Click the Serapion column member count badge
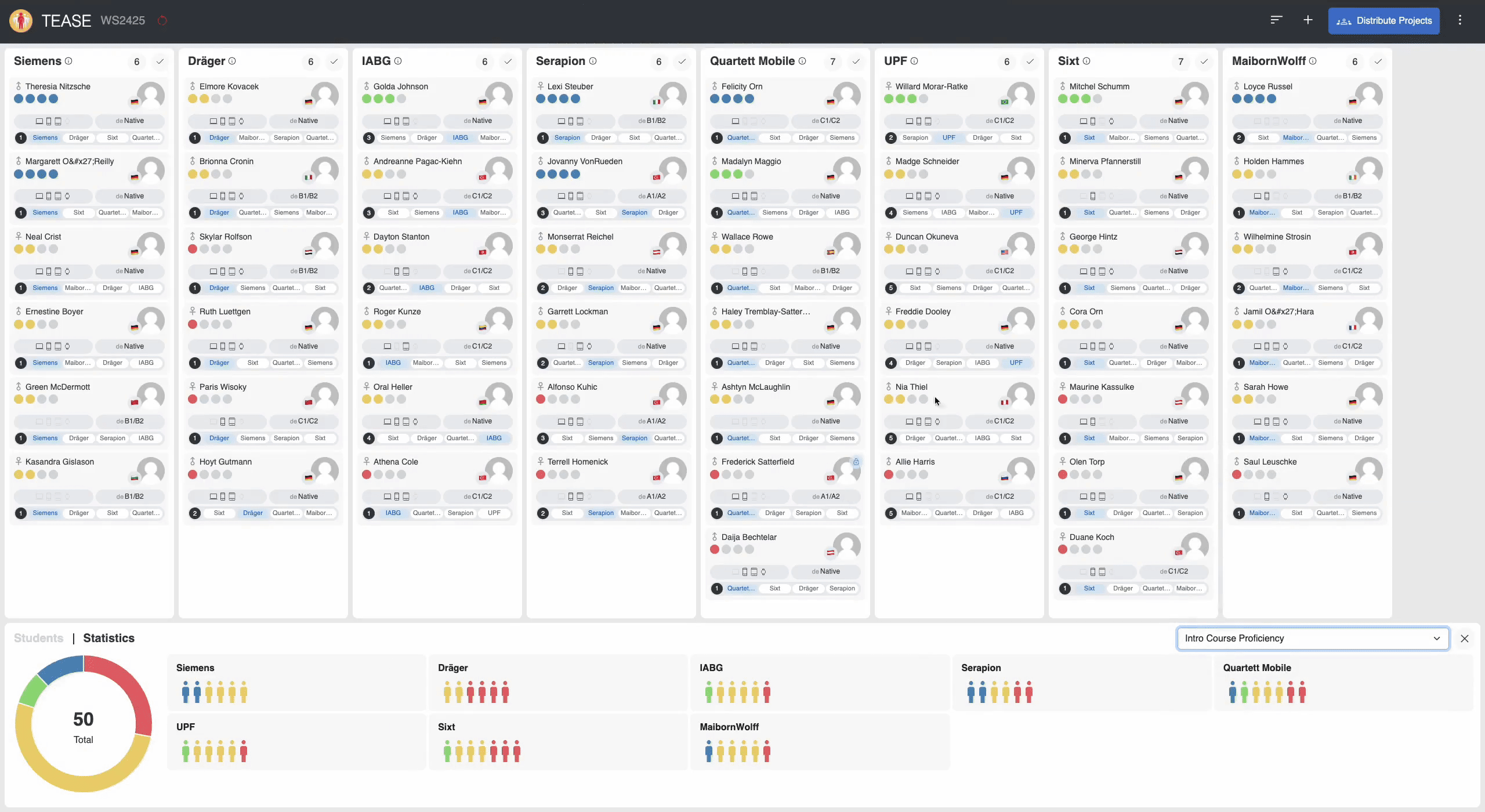This screenshot has width=1485, height=812. (658, 61)
